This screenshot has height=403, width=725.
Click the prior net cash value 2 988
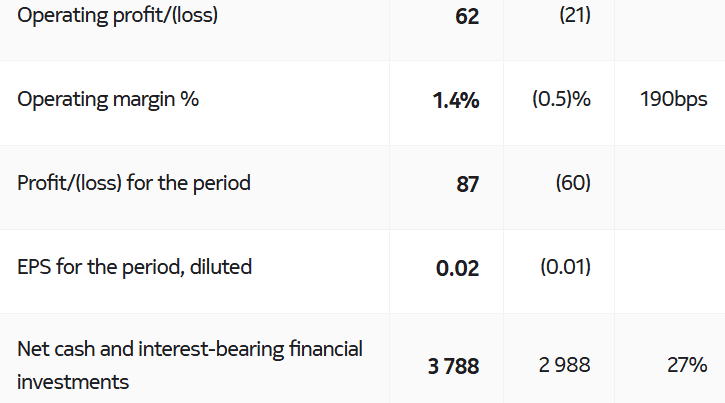pos(564,365)
